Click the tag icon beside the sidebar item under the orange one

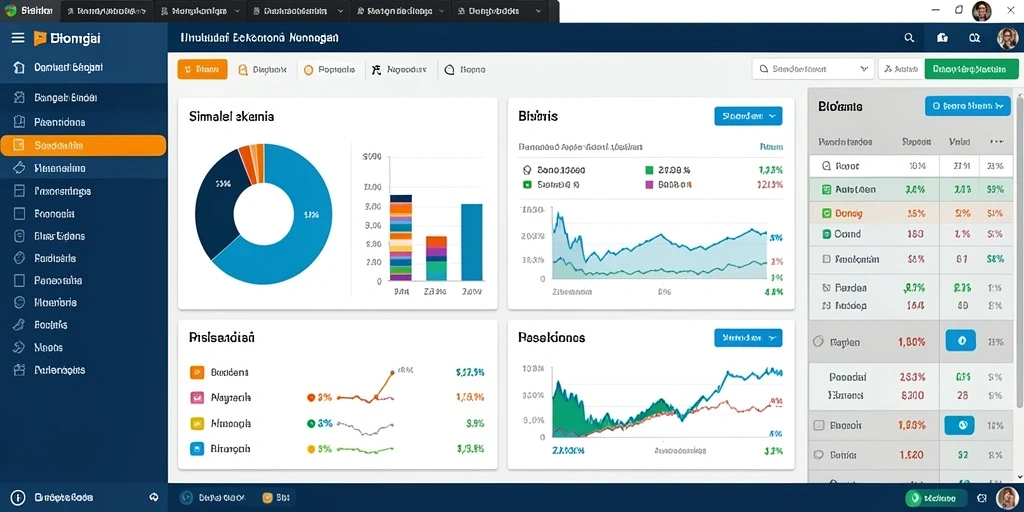click(19, 168)
